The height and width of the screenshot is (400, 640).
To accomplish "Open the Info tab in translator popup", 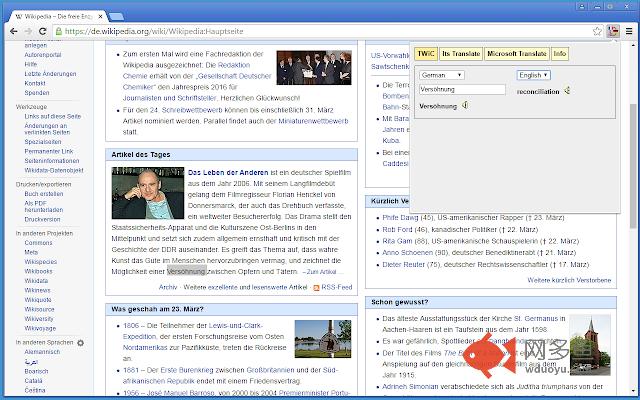I will [560, 53].
